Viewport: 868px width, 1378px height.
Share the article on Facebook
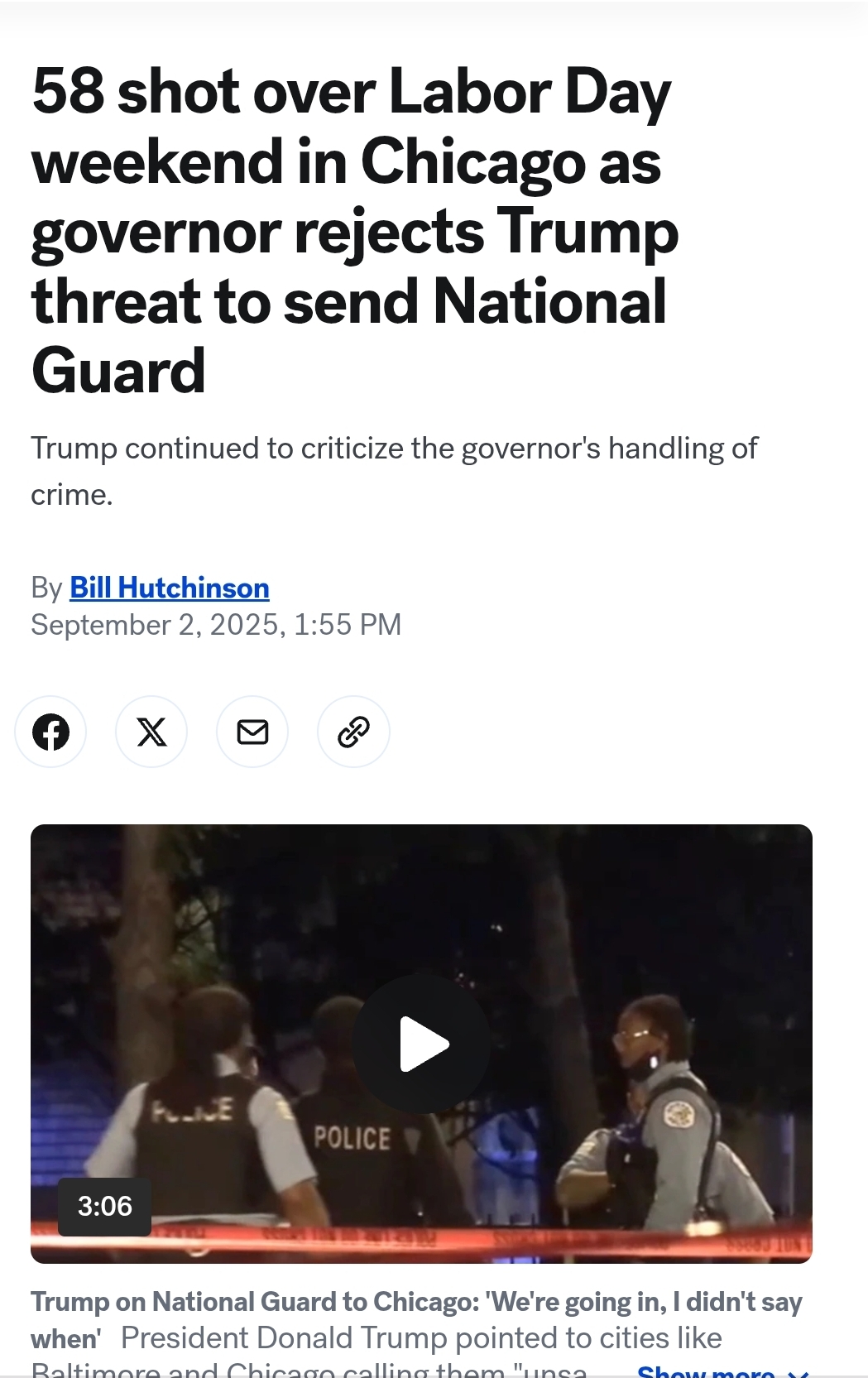50,732
